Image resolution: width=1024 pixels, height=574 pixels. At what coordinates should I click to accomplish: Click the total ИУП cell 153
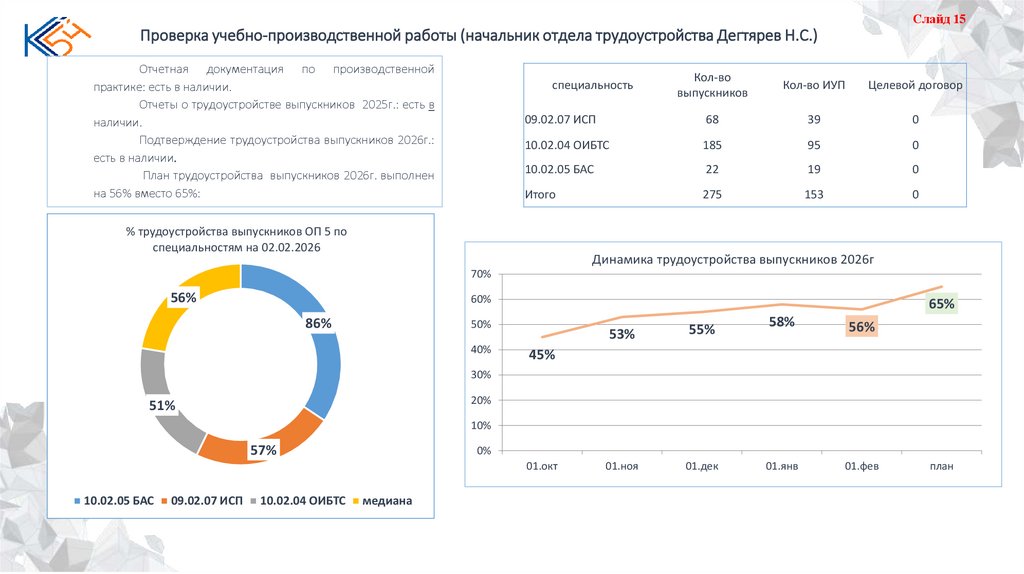tap(814, 195)
